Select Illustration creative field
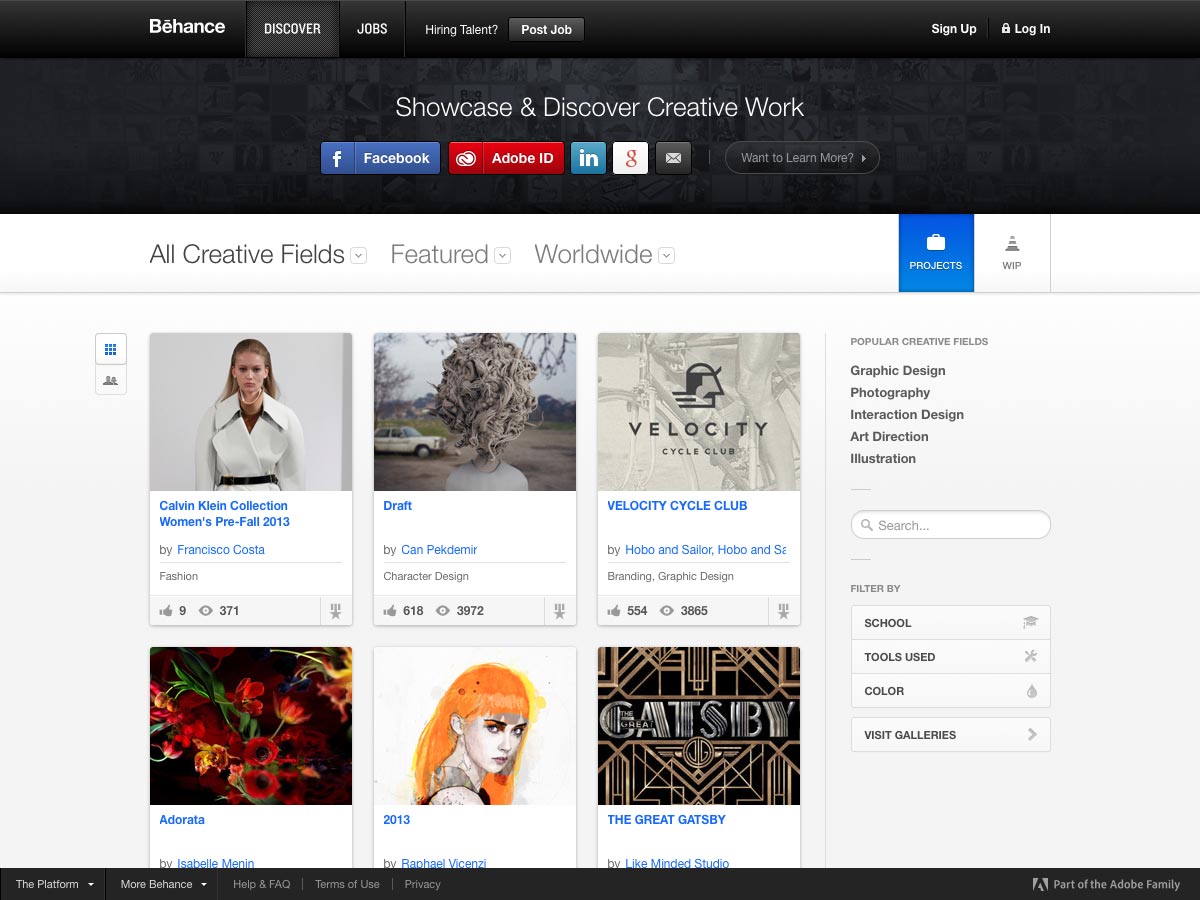Viewport: 1200px width, 900px height. click(883, 459)
